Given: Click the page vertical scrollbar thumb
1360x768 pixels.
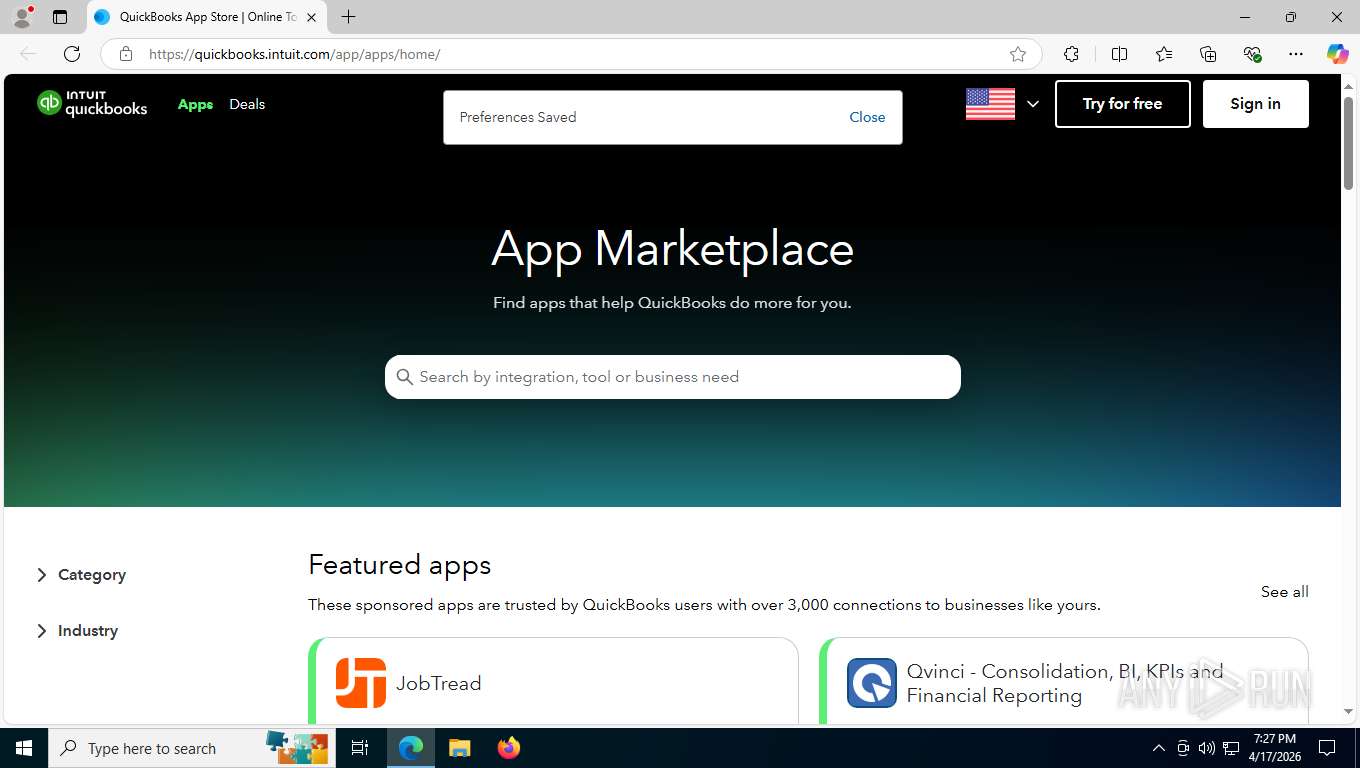Looking at the screenshot, I should pos(1349,143).
